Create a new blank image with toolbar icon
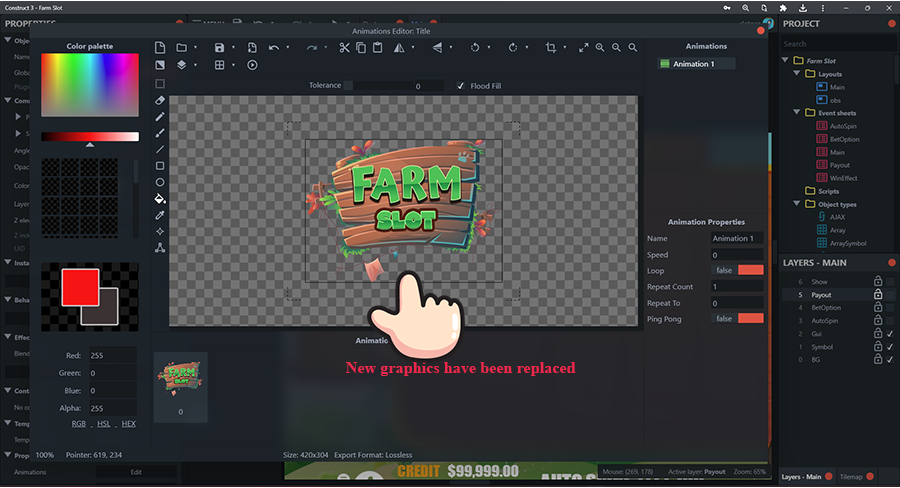The image size is (900, 488). [x=160, y=48]
